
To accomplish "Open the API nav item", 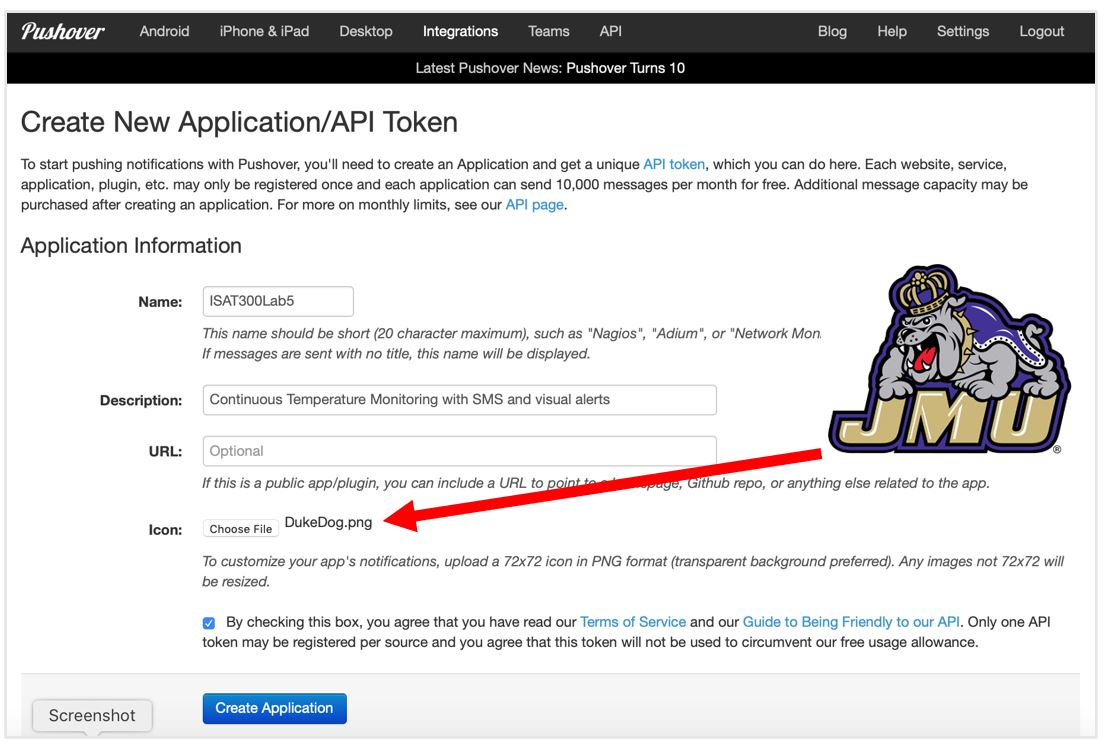I will (611, 31).
